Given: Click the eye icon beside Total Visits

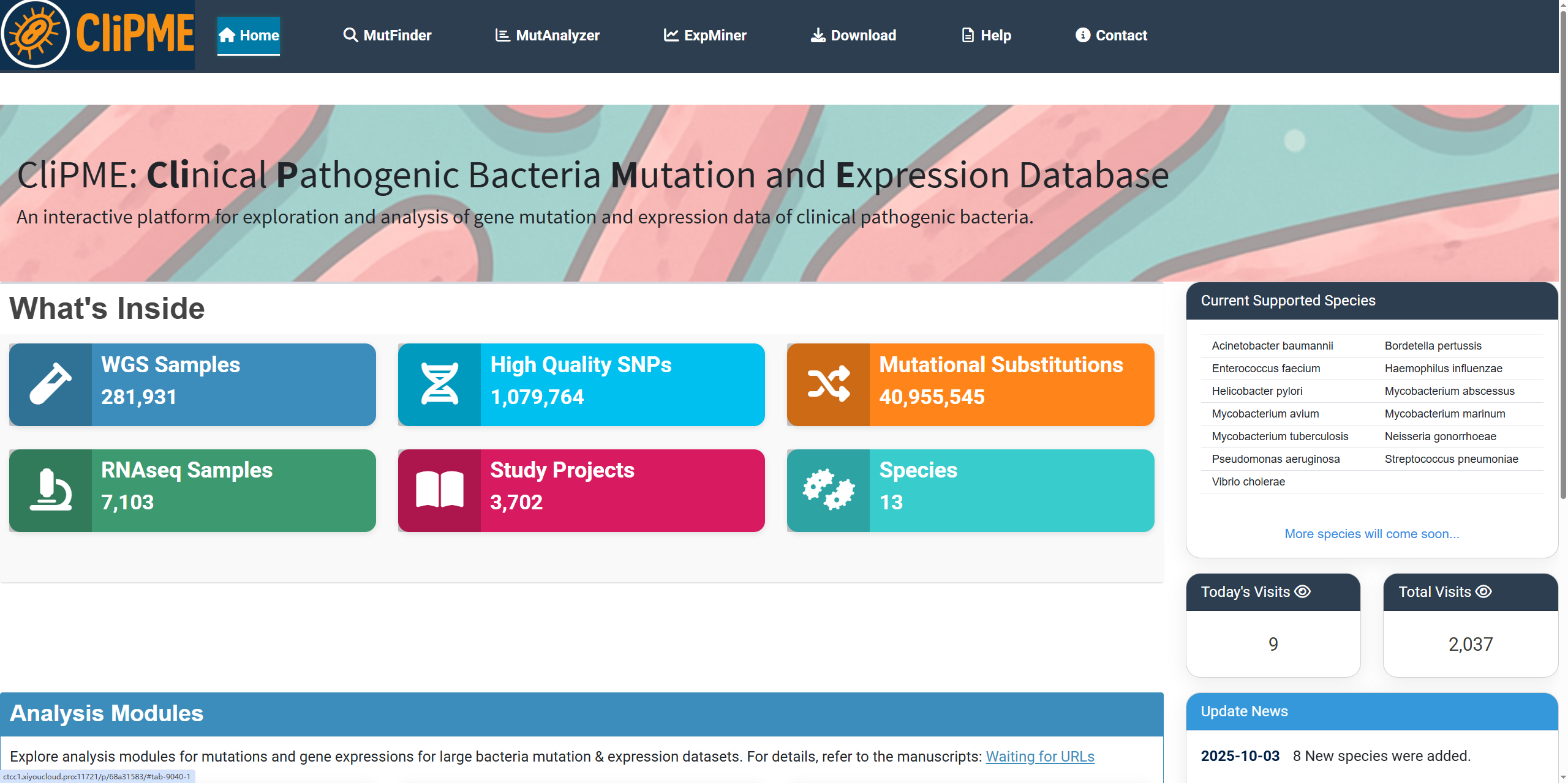Looking at the screenshot, I should (1484, 591).
